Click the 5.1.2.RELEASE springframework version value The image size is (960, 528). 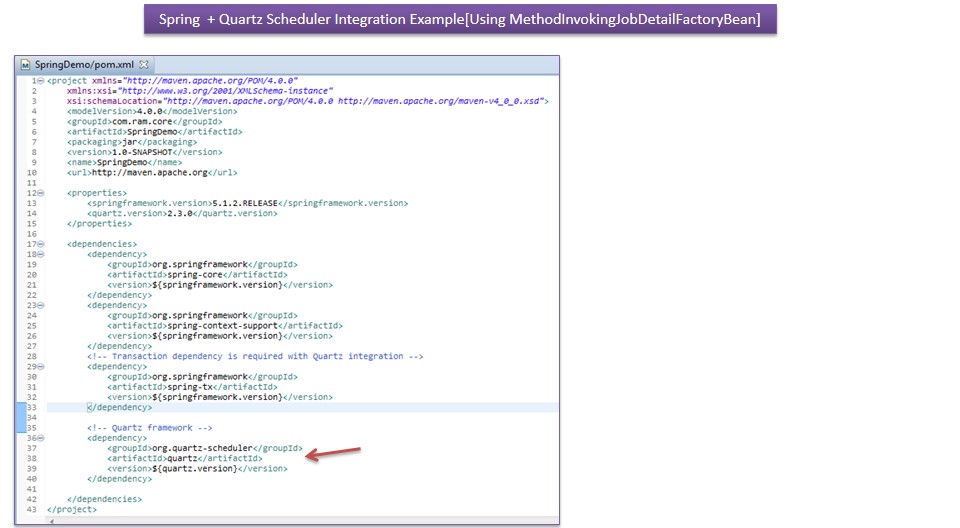(245, 203)
